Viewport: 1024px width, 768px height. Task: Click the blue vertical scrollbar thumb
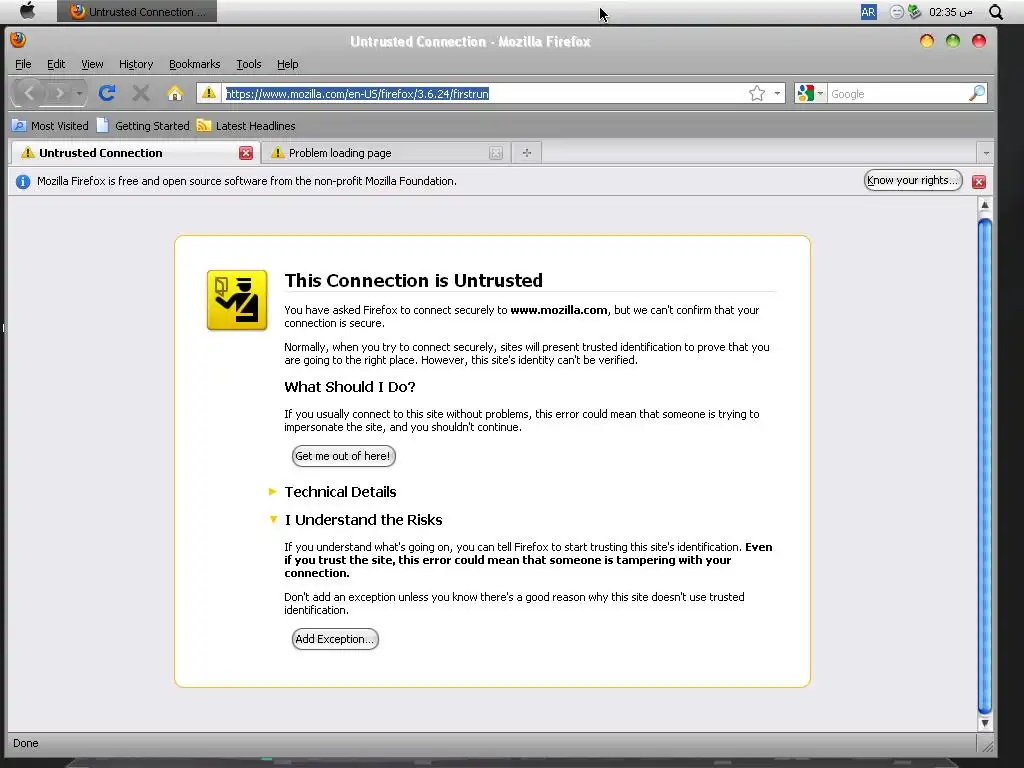985,465
